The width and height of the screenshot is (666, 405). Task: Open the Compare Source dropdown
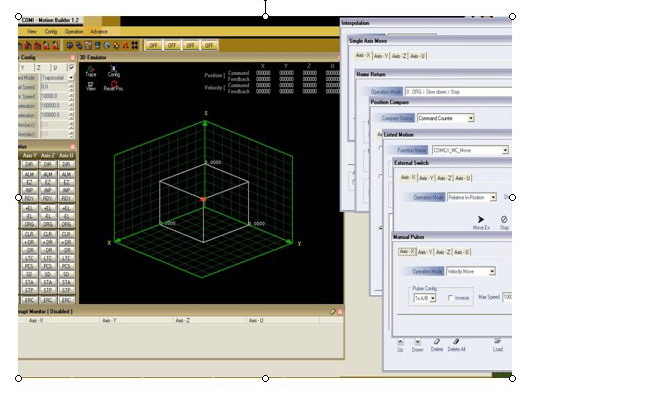(445, 118)
